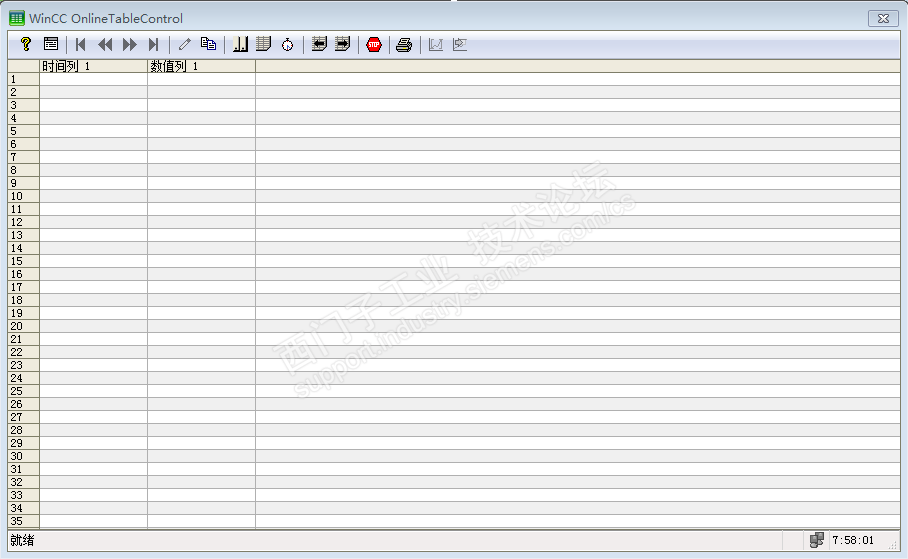Open the archive tag selection grid icon
This screenshot has height=559, width=908.
pos(263,44)
